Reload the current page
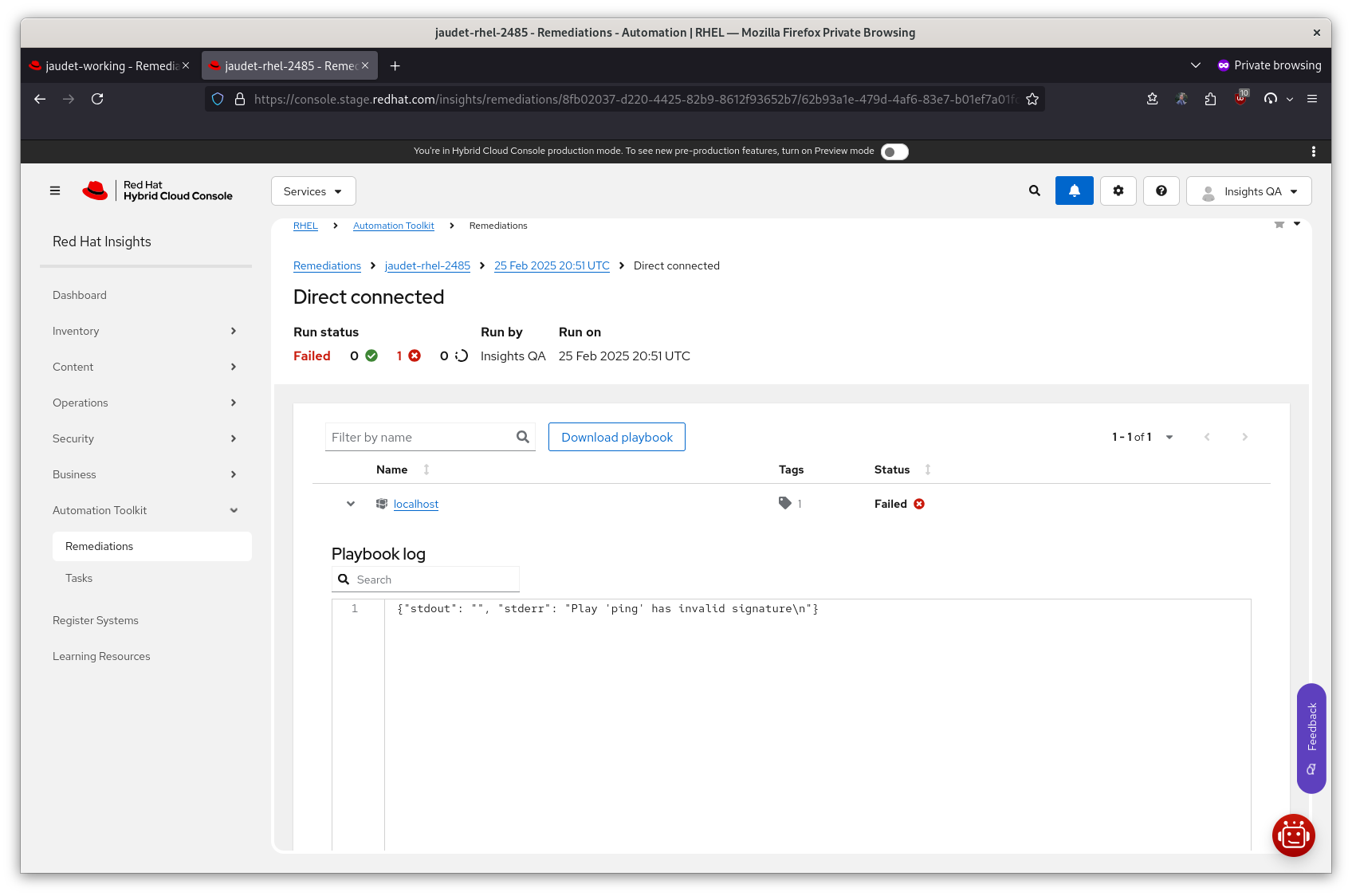Image resolution: width=1352 pixels, height=896 pixels. pos(97,99)
